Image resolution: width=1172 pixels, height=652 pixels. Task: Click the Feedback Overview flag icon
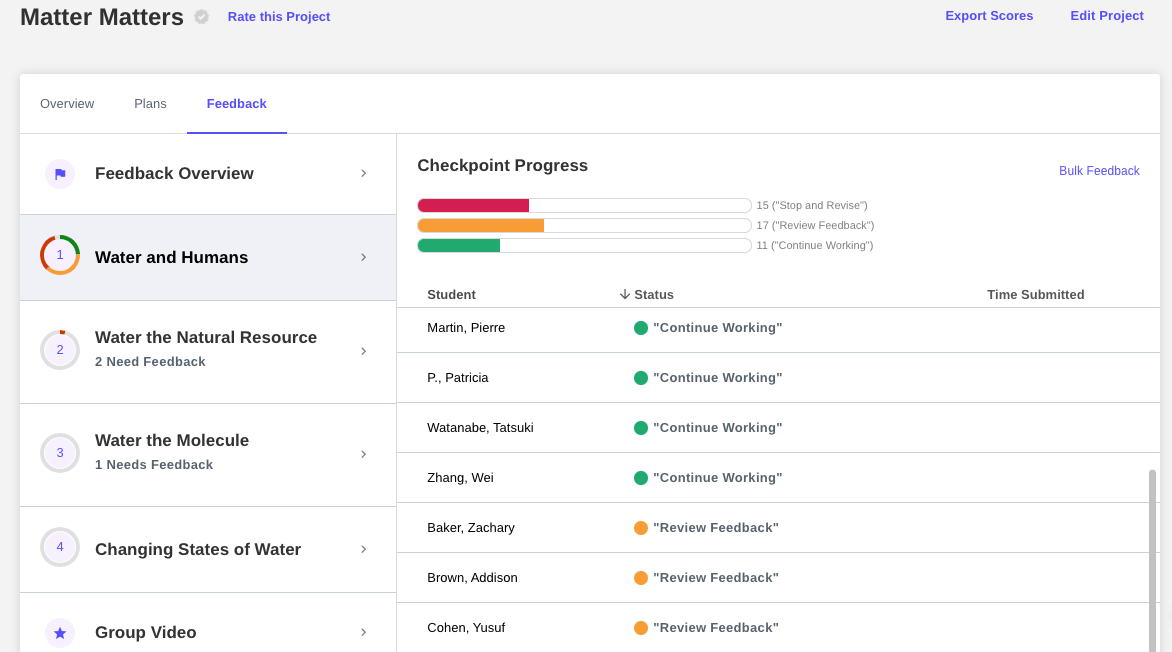click(60, 174)
